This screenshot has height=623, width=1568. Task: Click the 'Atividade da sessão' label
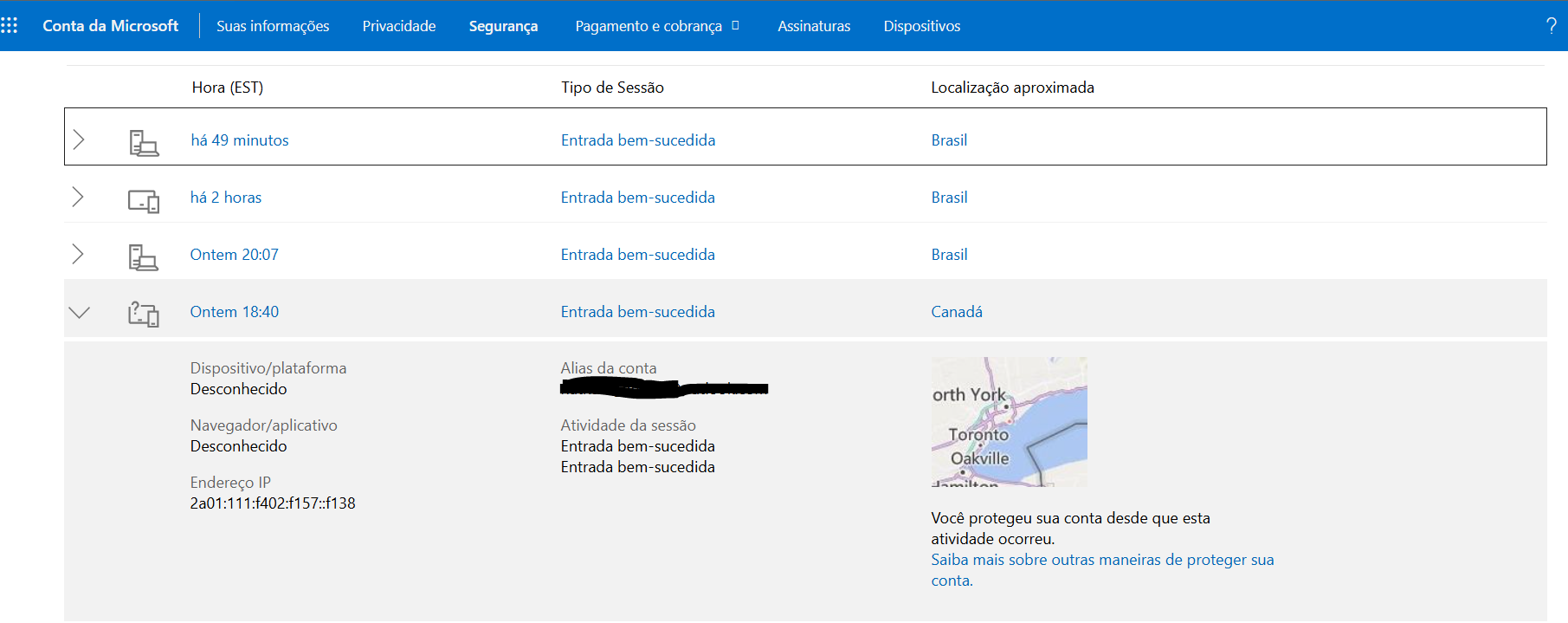(628, 425)
